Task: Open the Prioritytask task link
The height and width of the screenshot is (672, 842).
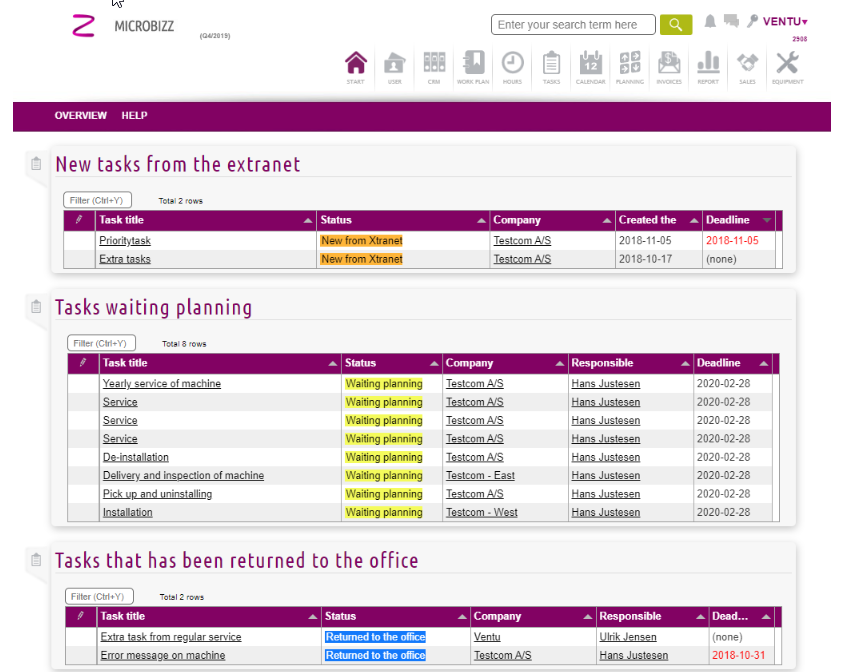Action: [125, 241]
